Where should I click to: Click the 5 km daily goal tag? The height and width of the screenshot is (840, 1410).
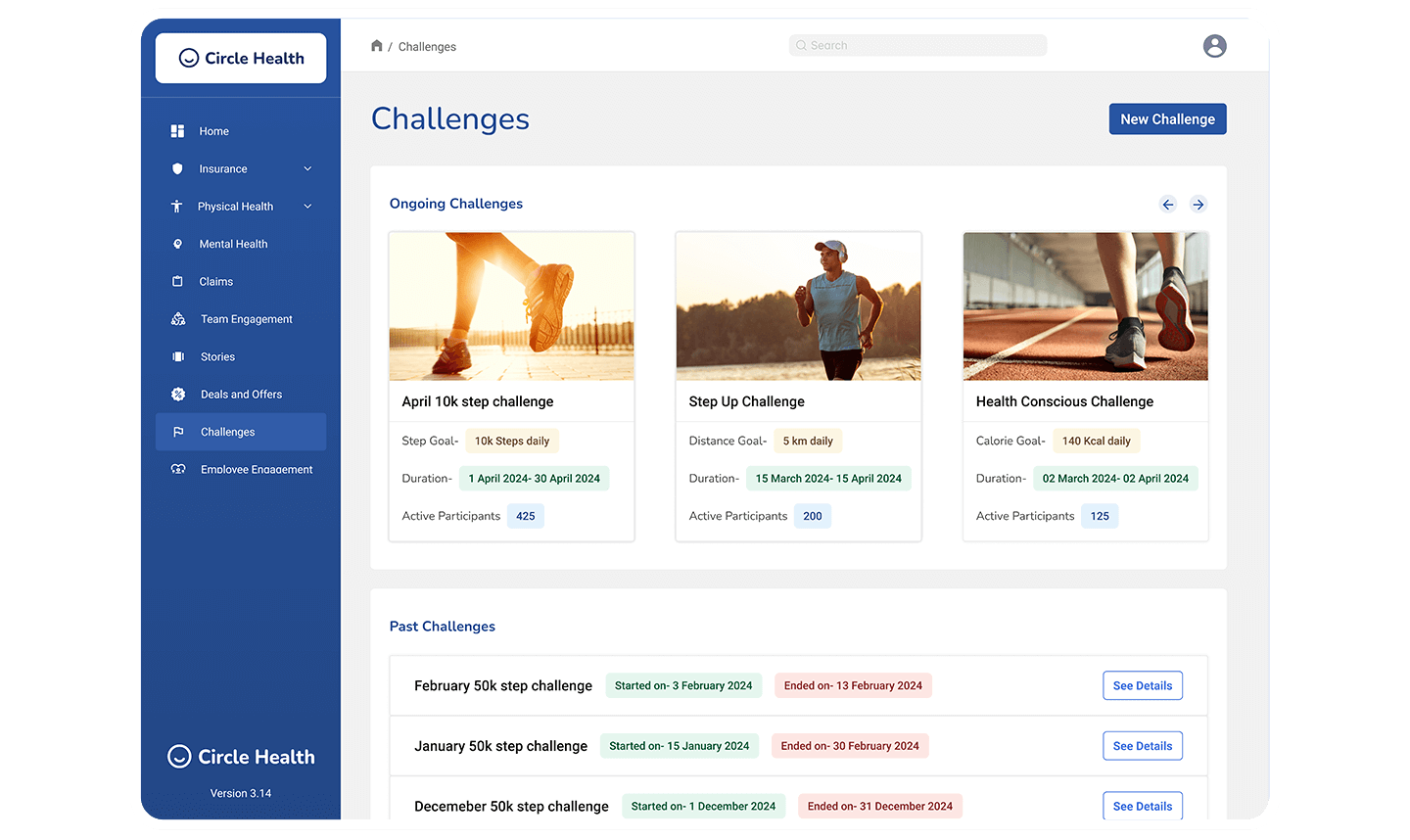point(808,441)
